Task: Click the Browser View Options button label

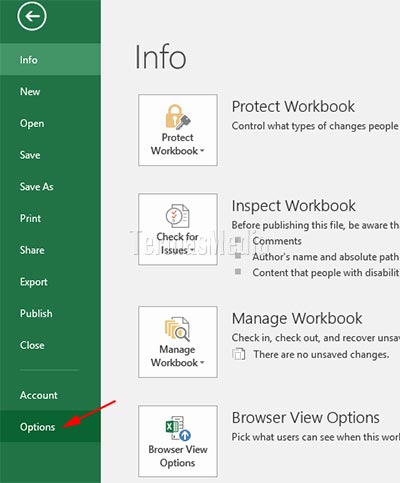Action: (178, 456)
